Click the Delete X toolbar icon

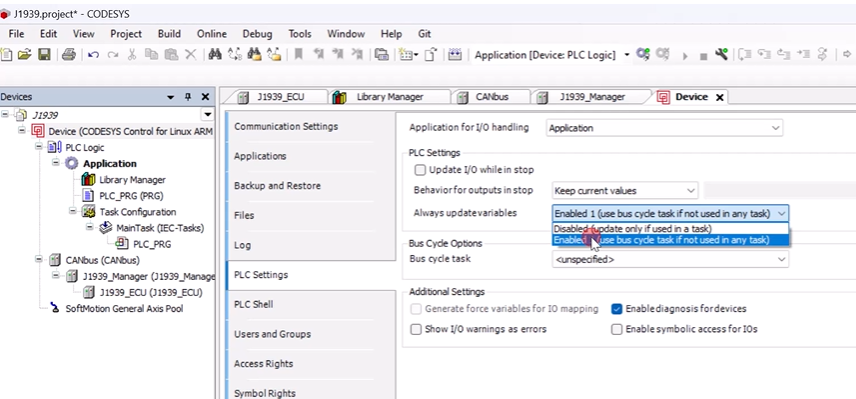[x=191, y=55]
